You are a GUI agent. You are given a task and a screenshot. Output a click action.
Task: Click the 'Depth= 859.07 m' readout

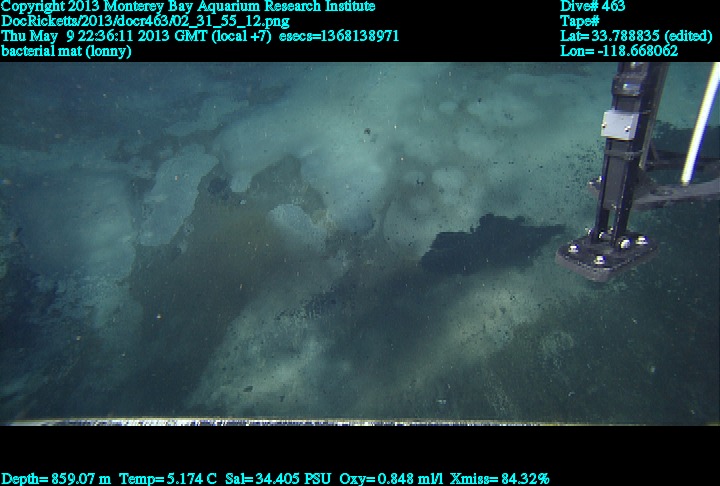(56, 479)
